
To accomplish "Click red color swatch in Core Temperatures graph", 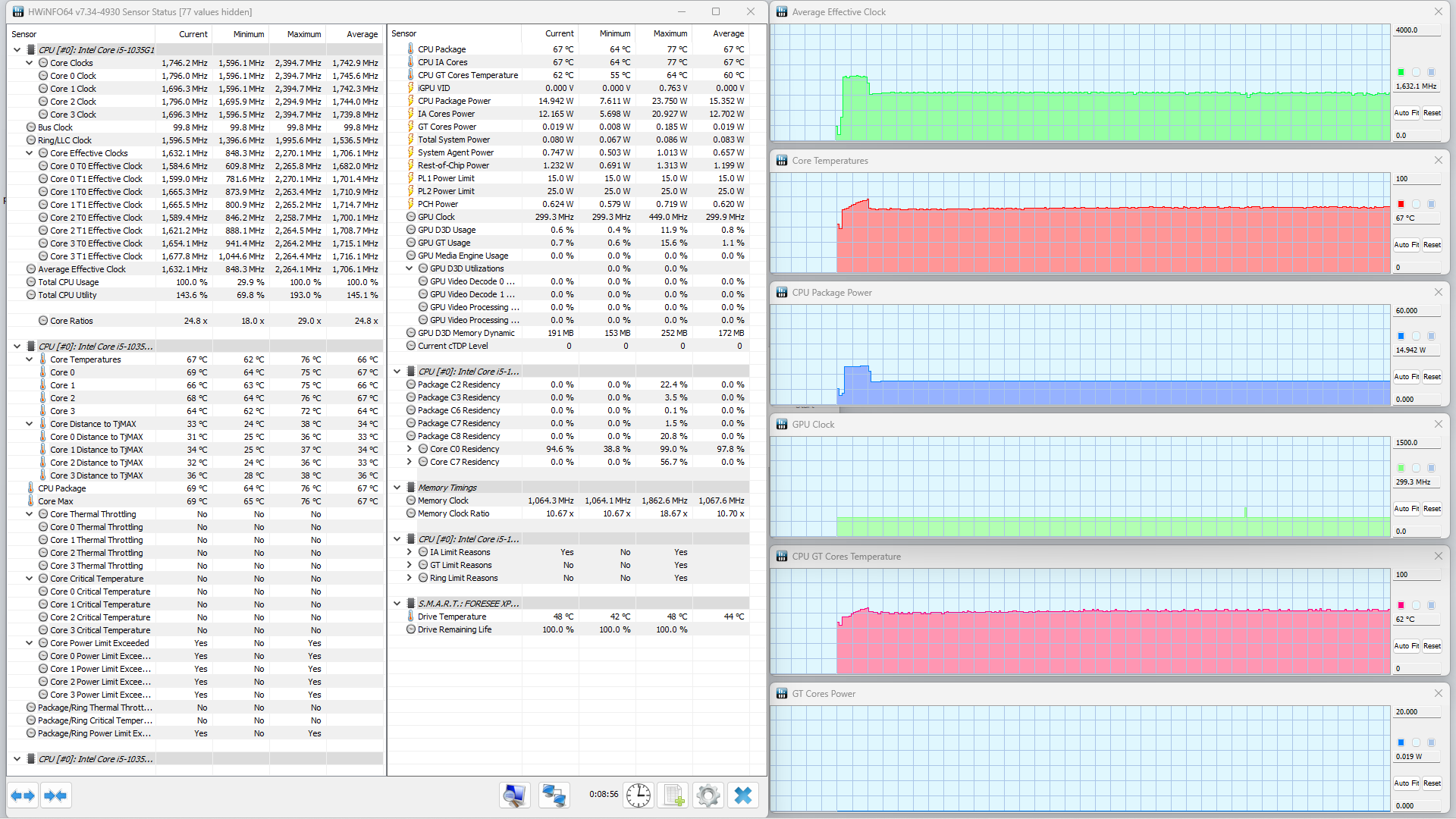I will pos(1401,205).
